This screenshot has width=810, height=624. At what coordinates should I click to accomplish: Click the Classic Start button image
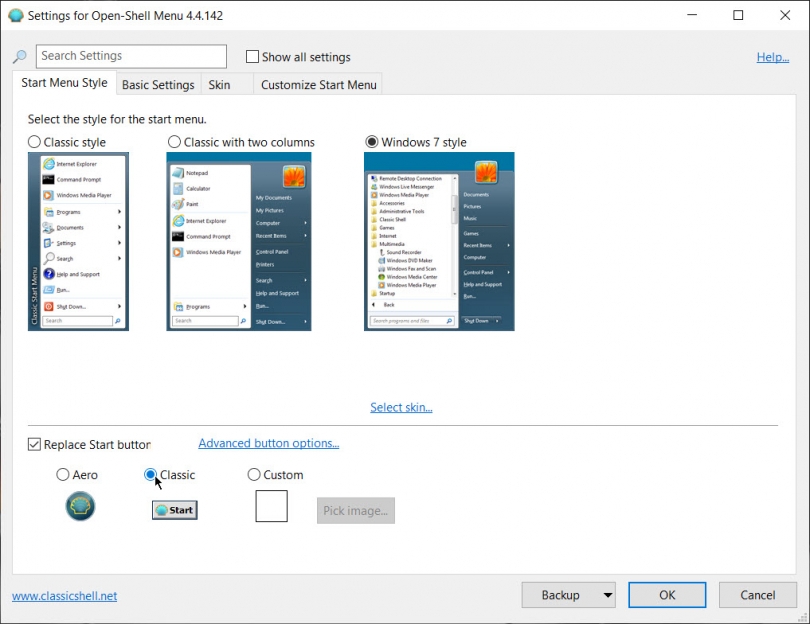[x=174, y=510]
